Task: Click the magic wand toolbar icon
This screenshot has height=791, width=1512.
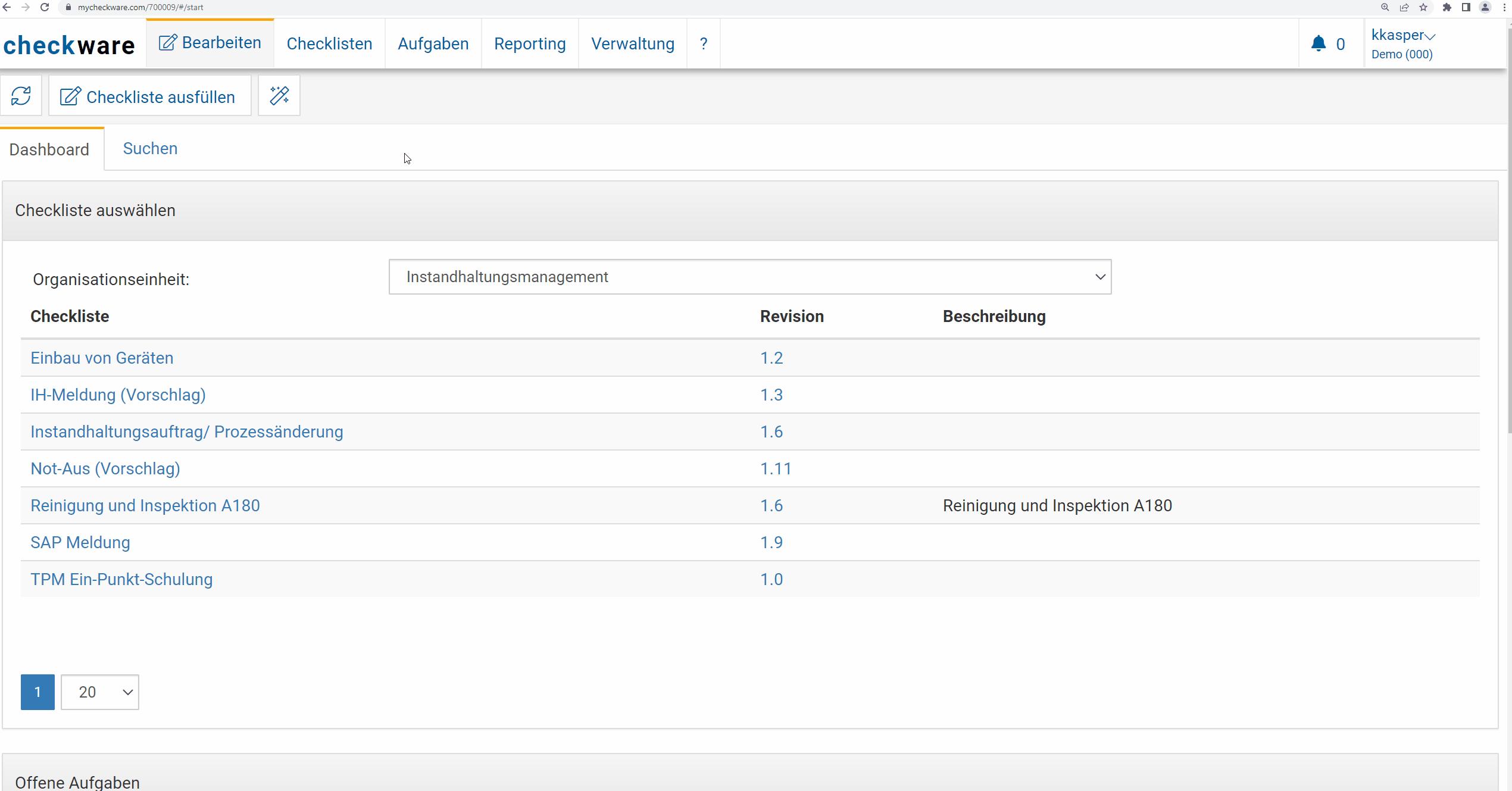Action: tap(279, 96)
